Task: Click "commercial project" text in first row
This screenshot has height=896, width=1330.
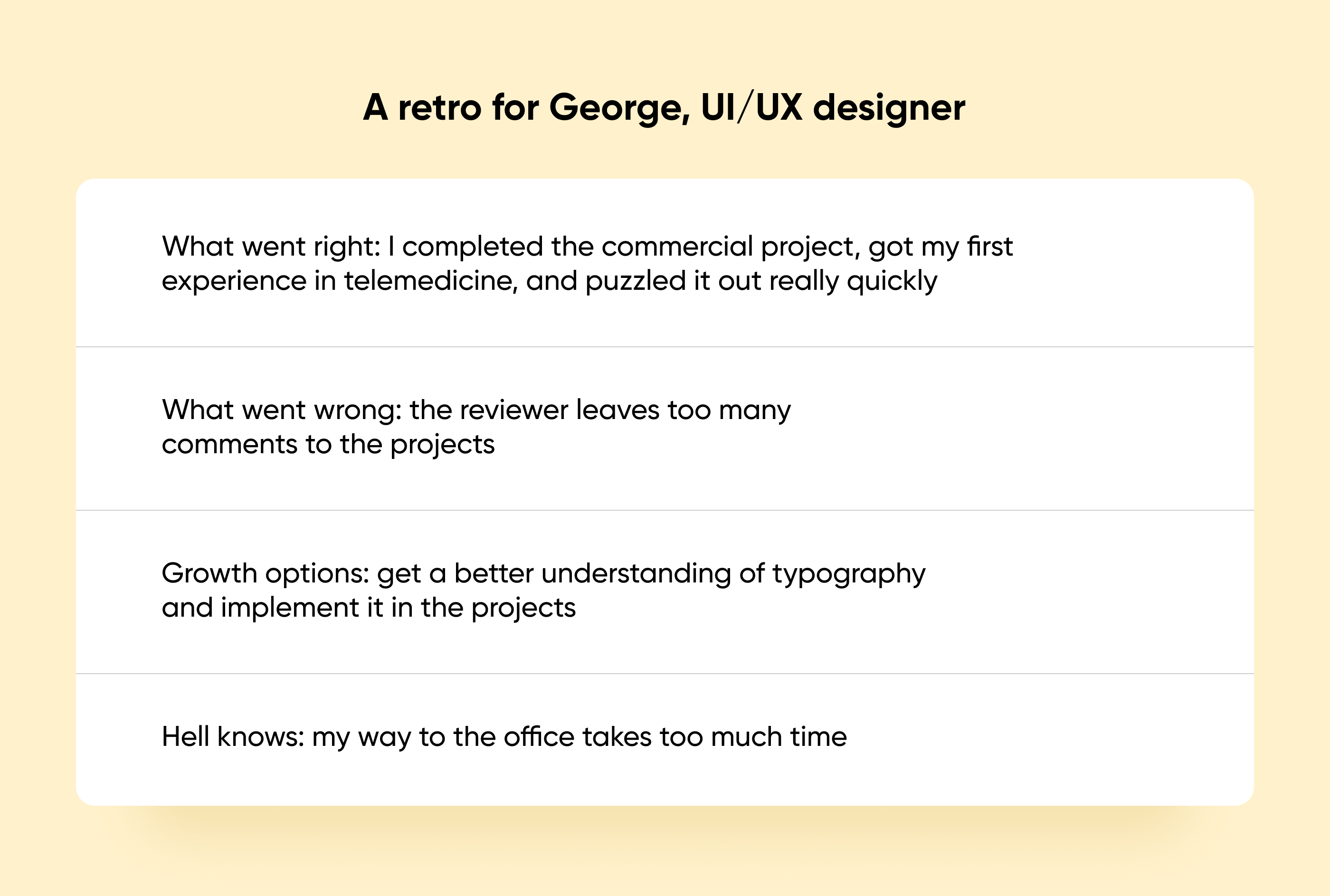Action: [731, 248]
